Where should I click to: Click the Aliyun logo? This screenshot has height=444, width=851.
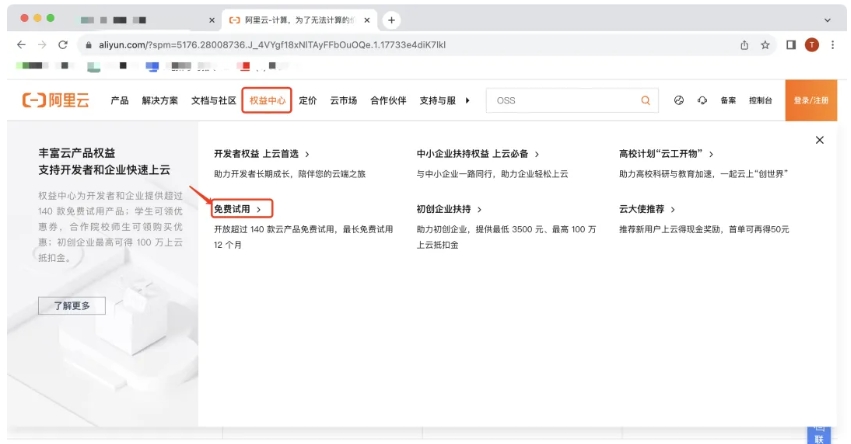(x=55, y=100)
